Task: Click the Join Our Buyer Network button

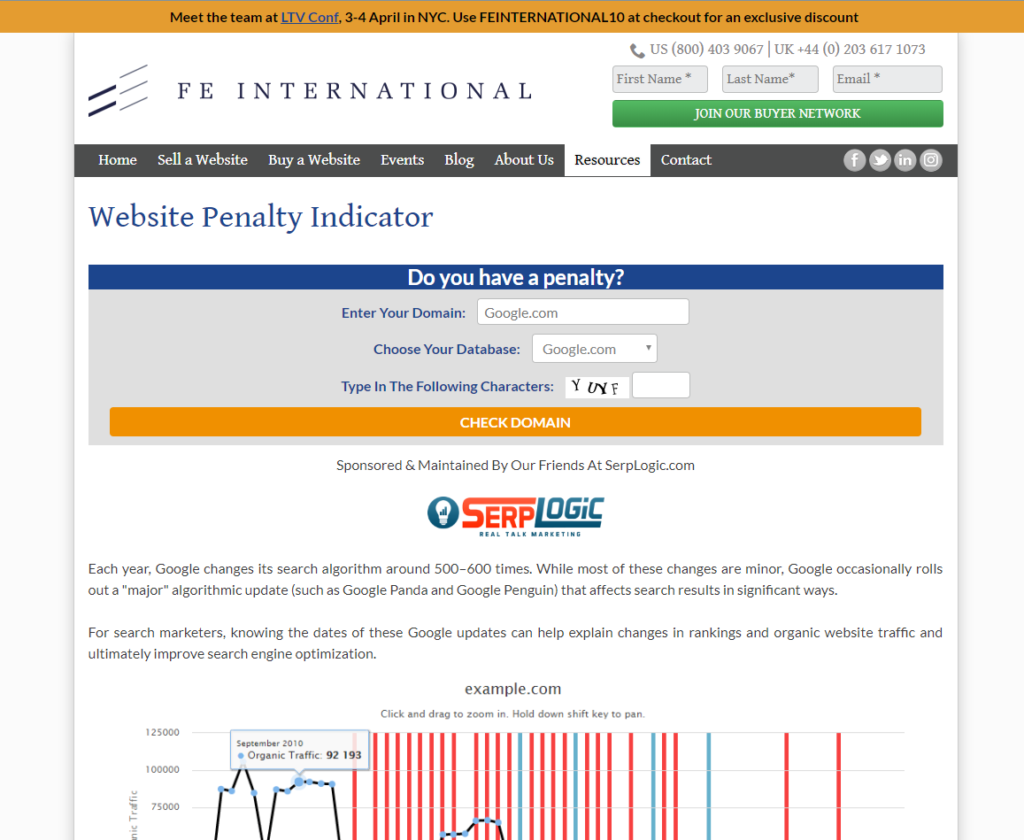Action: (x=778, y=114)
